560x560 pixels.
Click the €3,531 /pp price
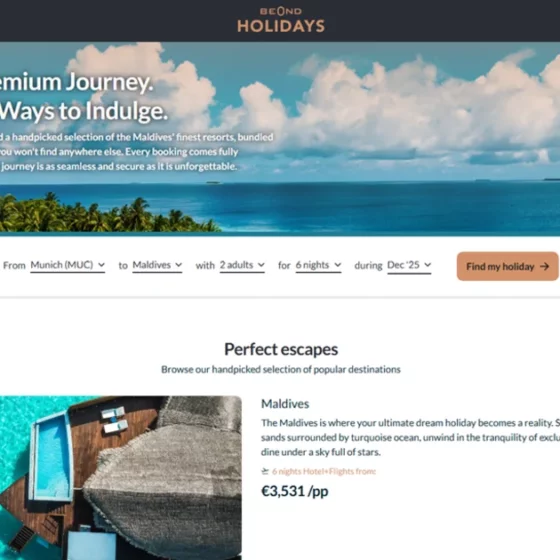[295, 491]
